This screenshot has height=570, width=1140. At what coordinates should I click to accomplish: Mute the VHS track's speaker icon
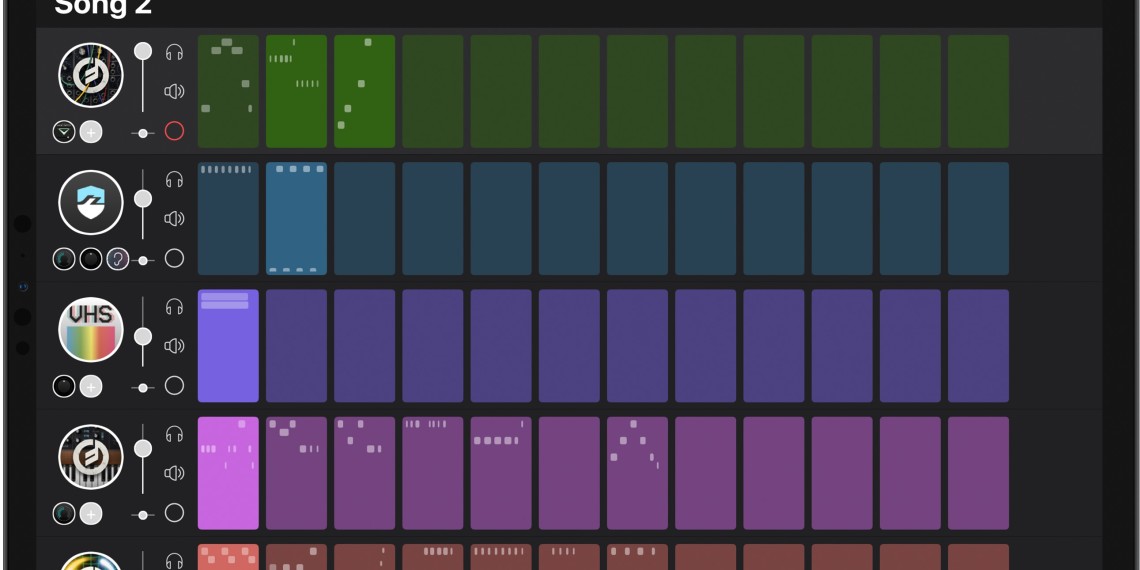tap(174, 346)
